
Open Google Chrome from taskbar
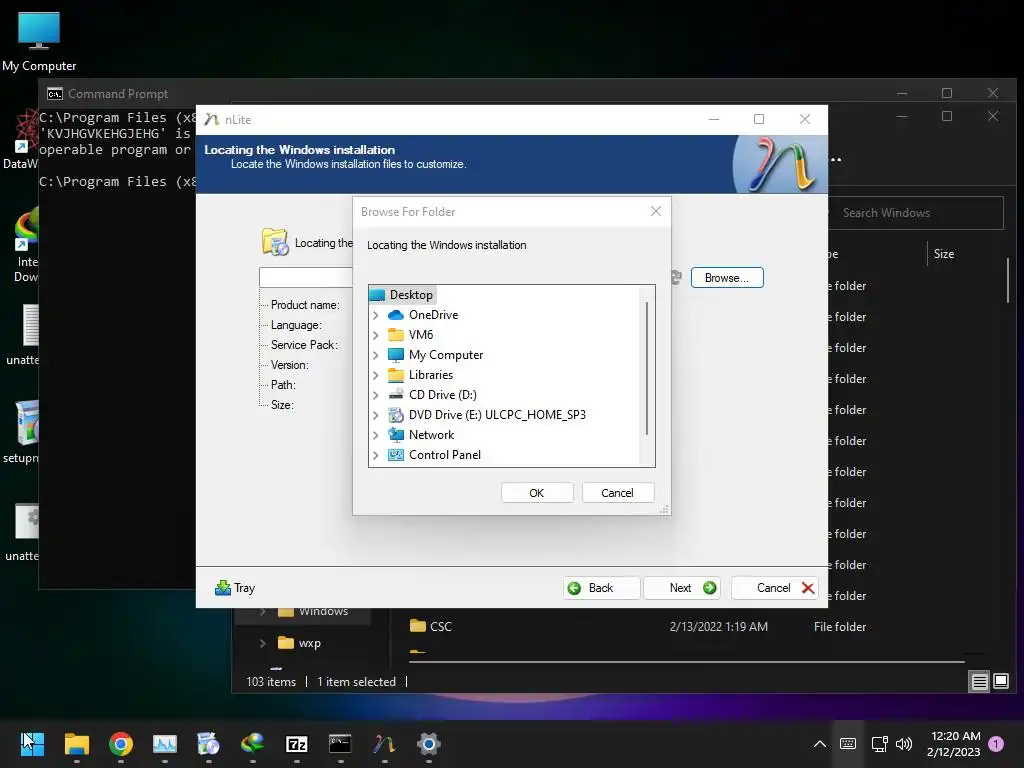click(121, 744)
